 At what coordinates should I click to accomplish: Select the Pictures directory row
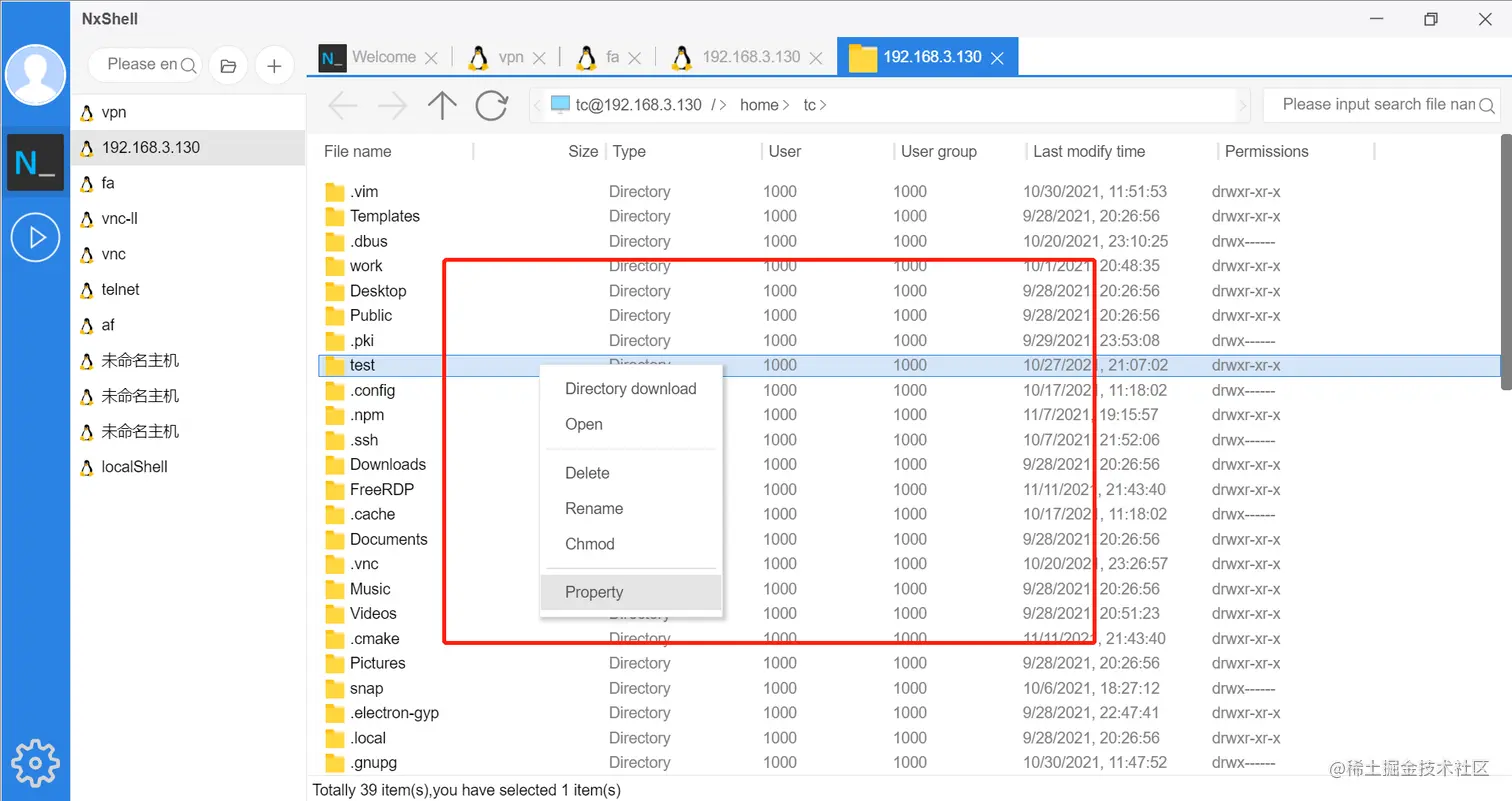[909, 663]
